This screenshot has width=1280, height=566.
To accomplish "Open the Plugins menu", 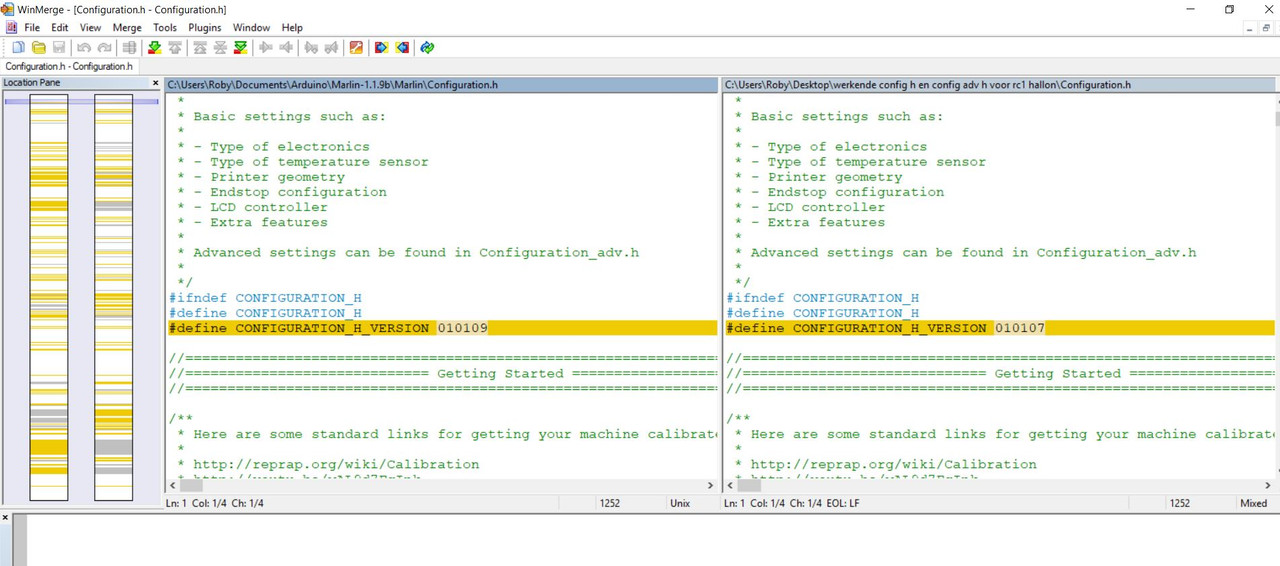I will (x=205, y=27).
